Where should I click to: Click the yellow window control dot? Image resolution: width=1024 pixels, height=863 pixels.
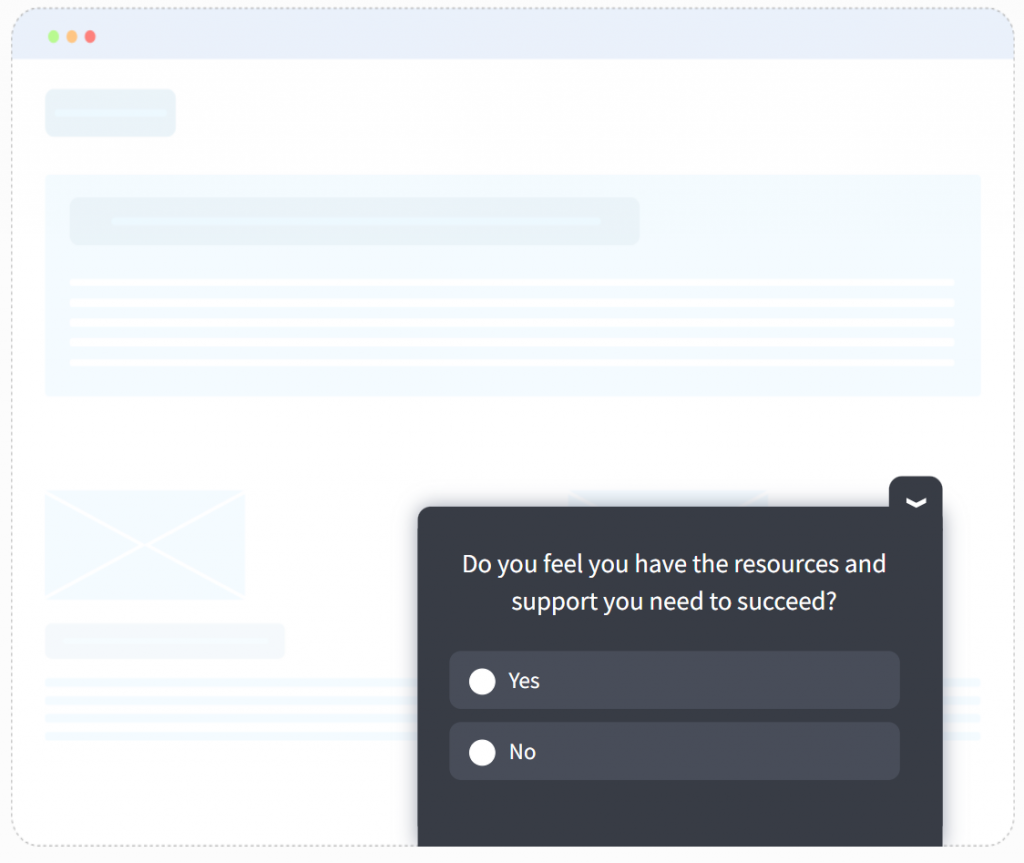(x=71, y=36)
